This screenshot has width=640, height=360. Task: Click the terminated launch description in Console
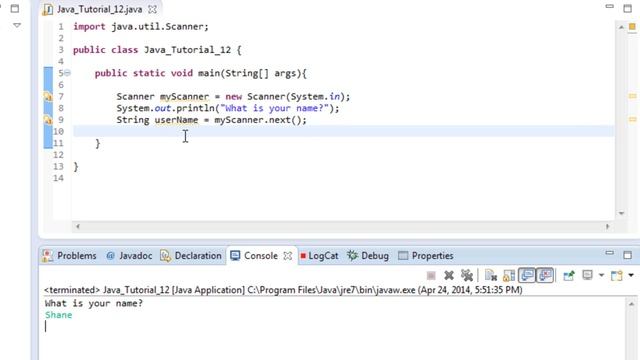(283, 290)
